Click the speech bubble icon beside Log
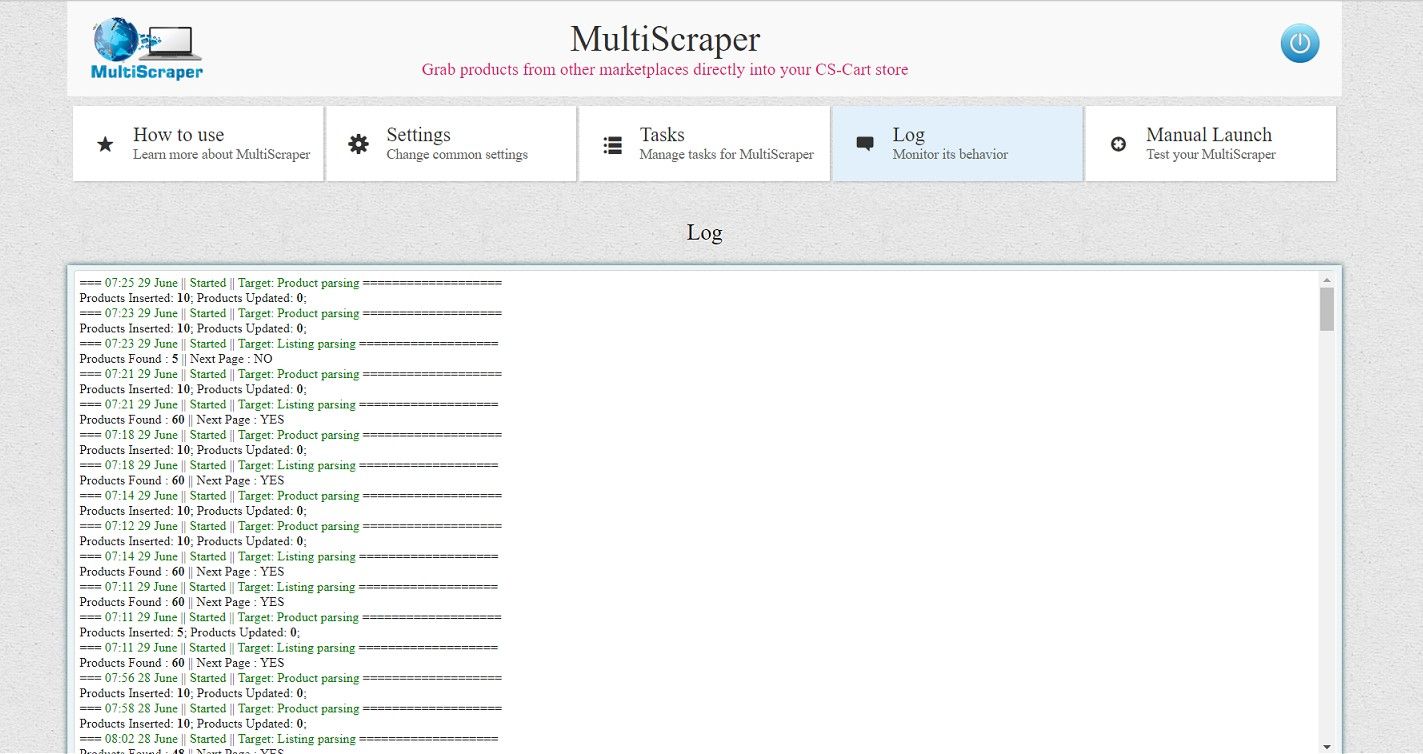Screen dimensions: 1423x754 coord(865,145)
